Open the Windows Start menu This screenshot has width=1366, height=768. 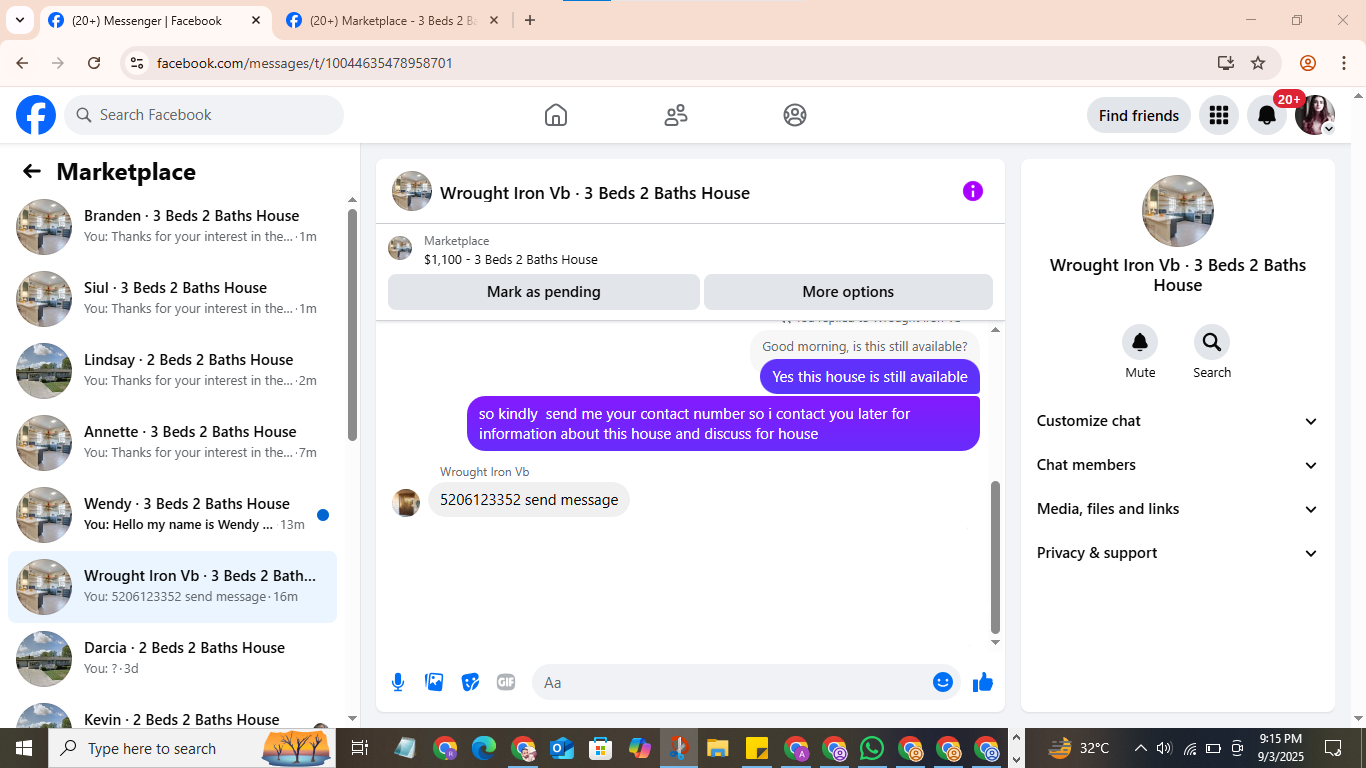[24, 748]
